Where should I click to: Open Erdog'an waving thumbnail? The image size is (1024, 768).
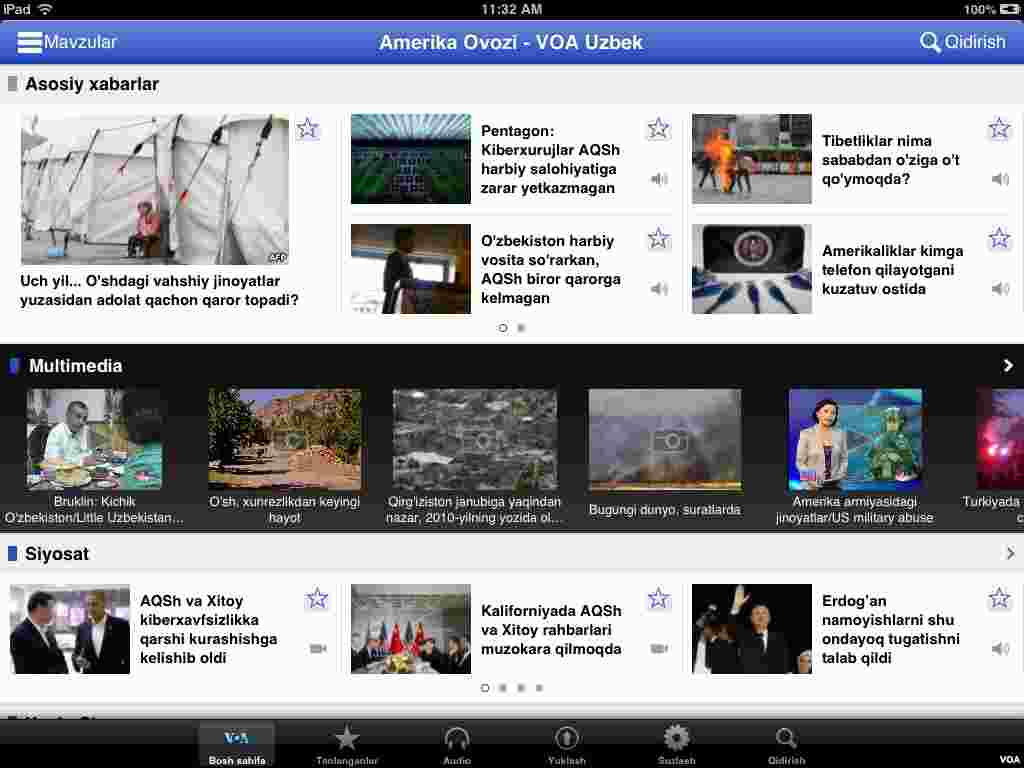click(752, 629)
